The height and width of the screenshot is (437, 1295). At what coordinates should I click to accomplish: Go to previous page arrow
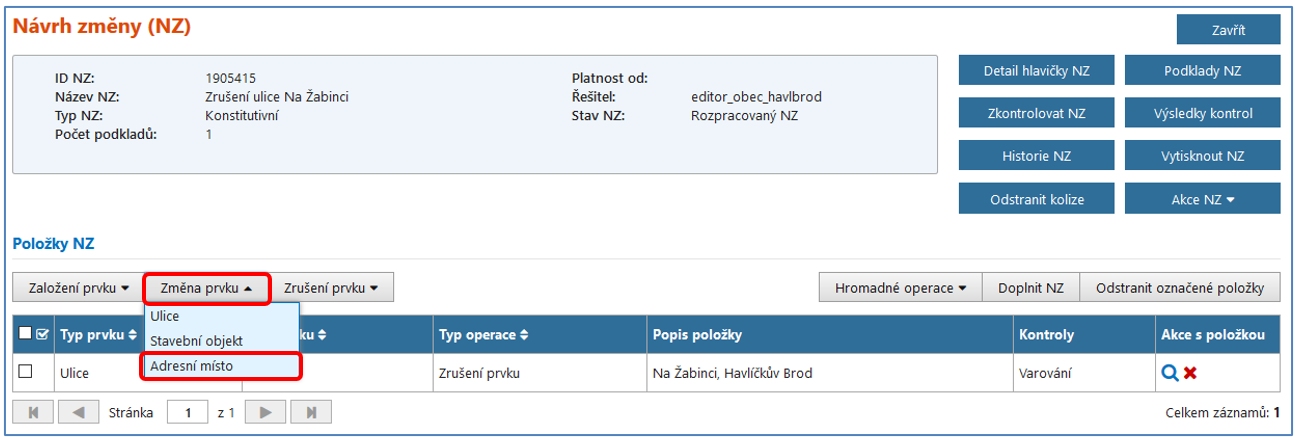(x=78, y=412)
